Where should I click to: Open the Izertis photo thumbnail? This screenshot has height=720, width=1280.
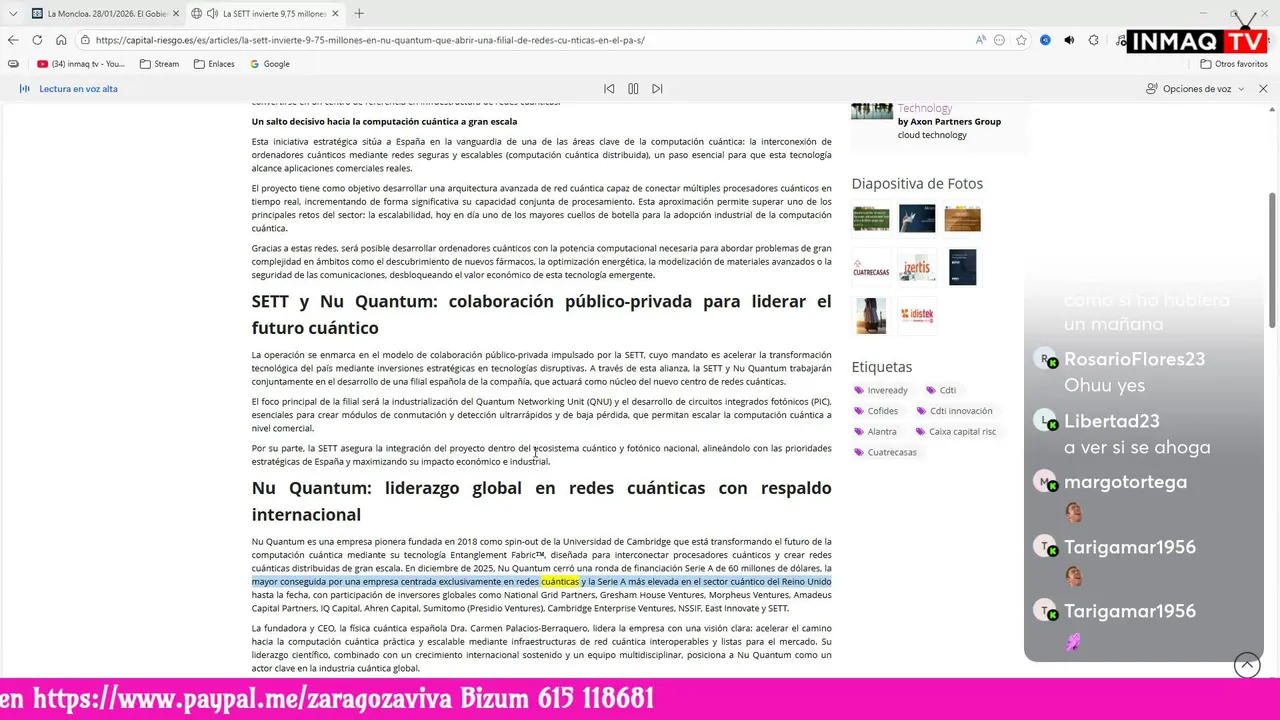click(917, 268)
